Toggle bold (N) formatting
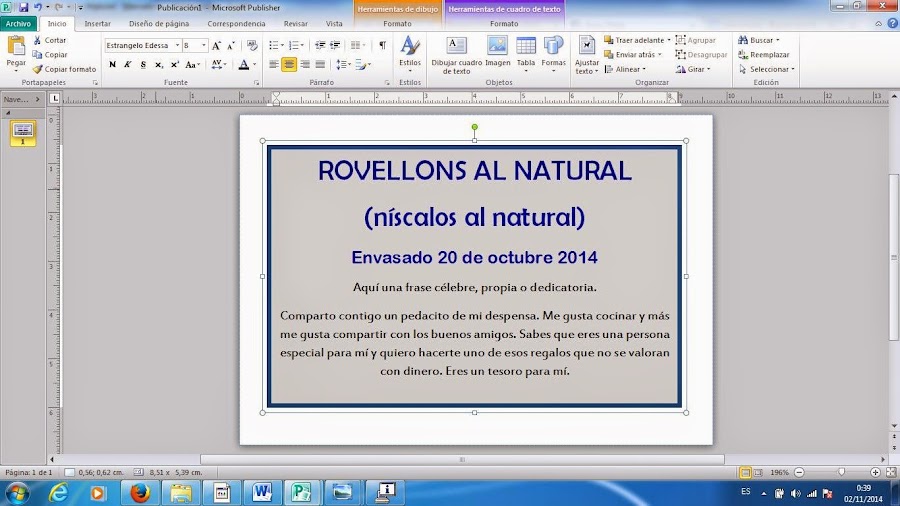This screenshot has height=506, width=900. [x=112, y=65]
